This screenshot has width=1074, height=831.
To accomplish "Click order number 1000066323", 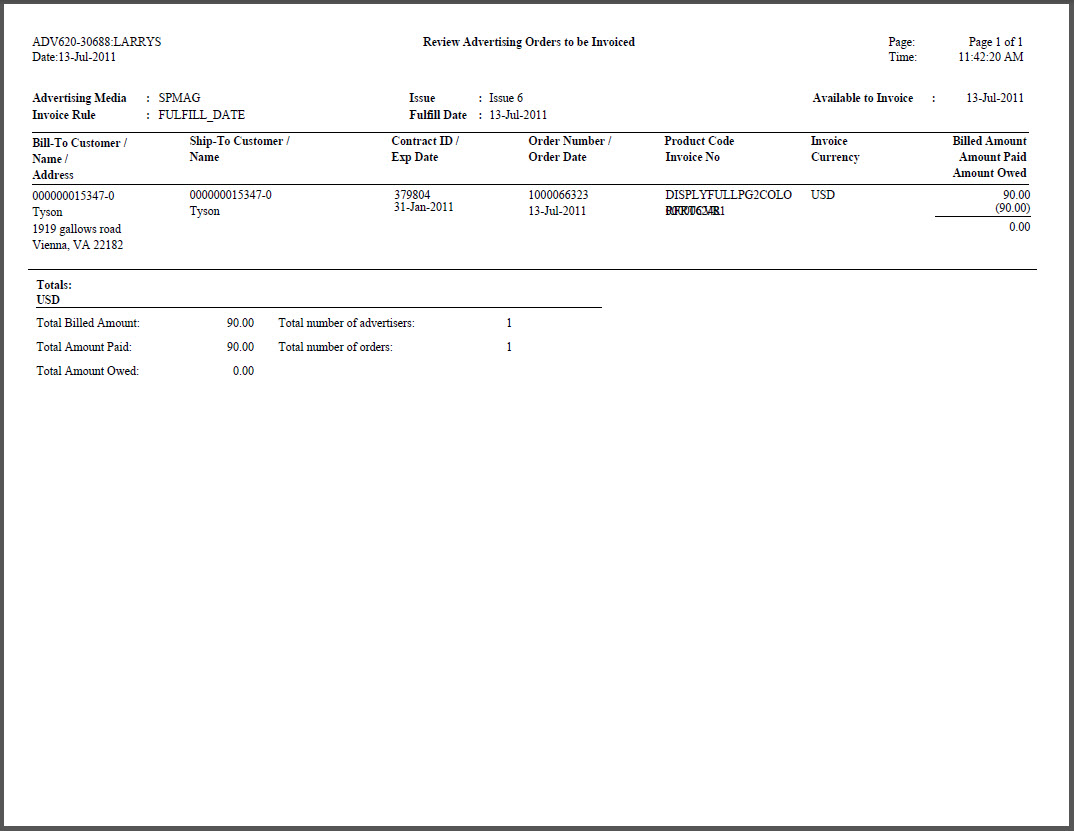I will [x=558, y=195].
